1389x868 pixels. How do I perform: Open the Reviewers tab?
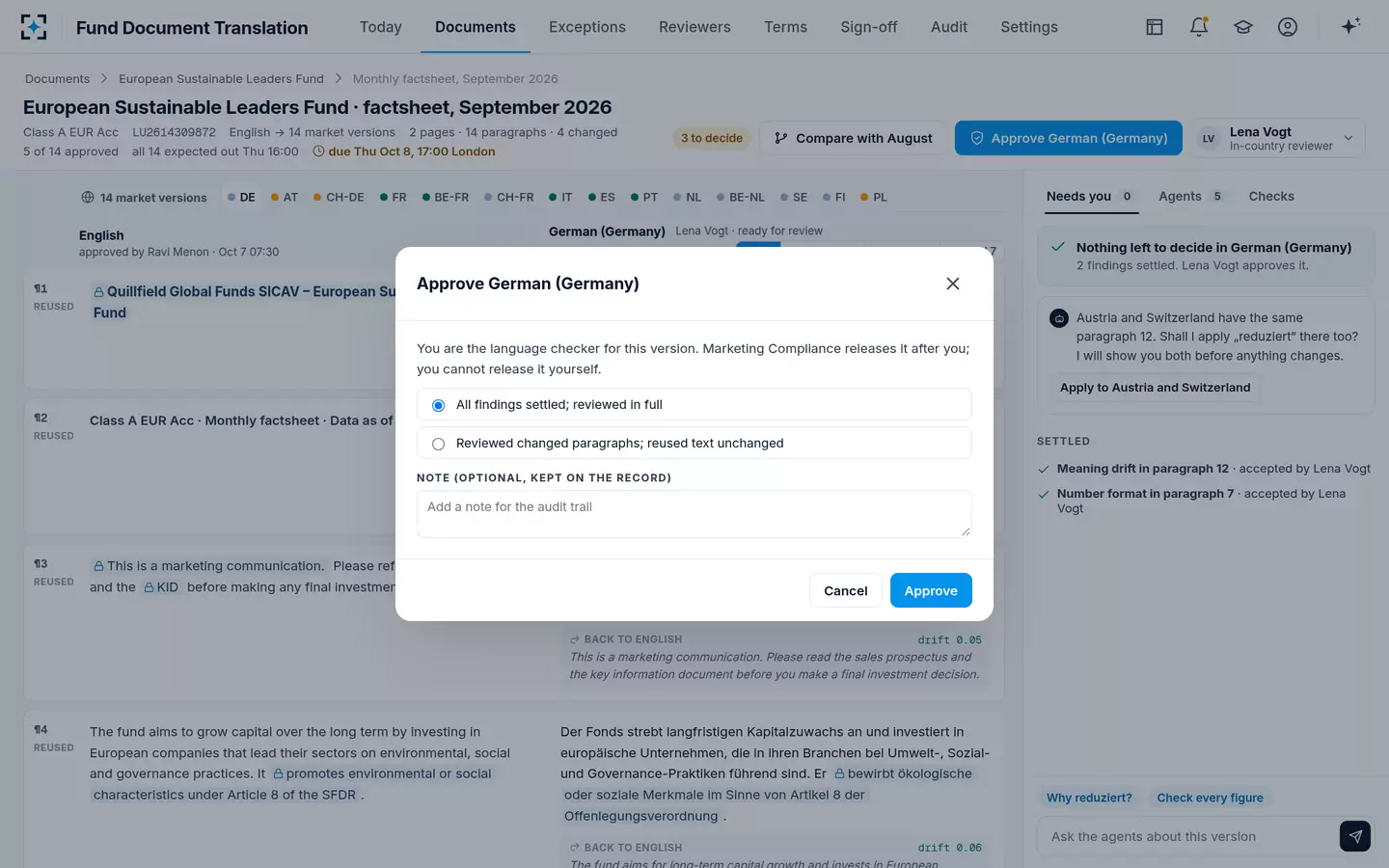tap(694, 27)
